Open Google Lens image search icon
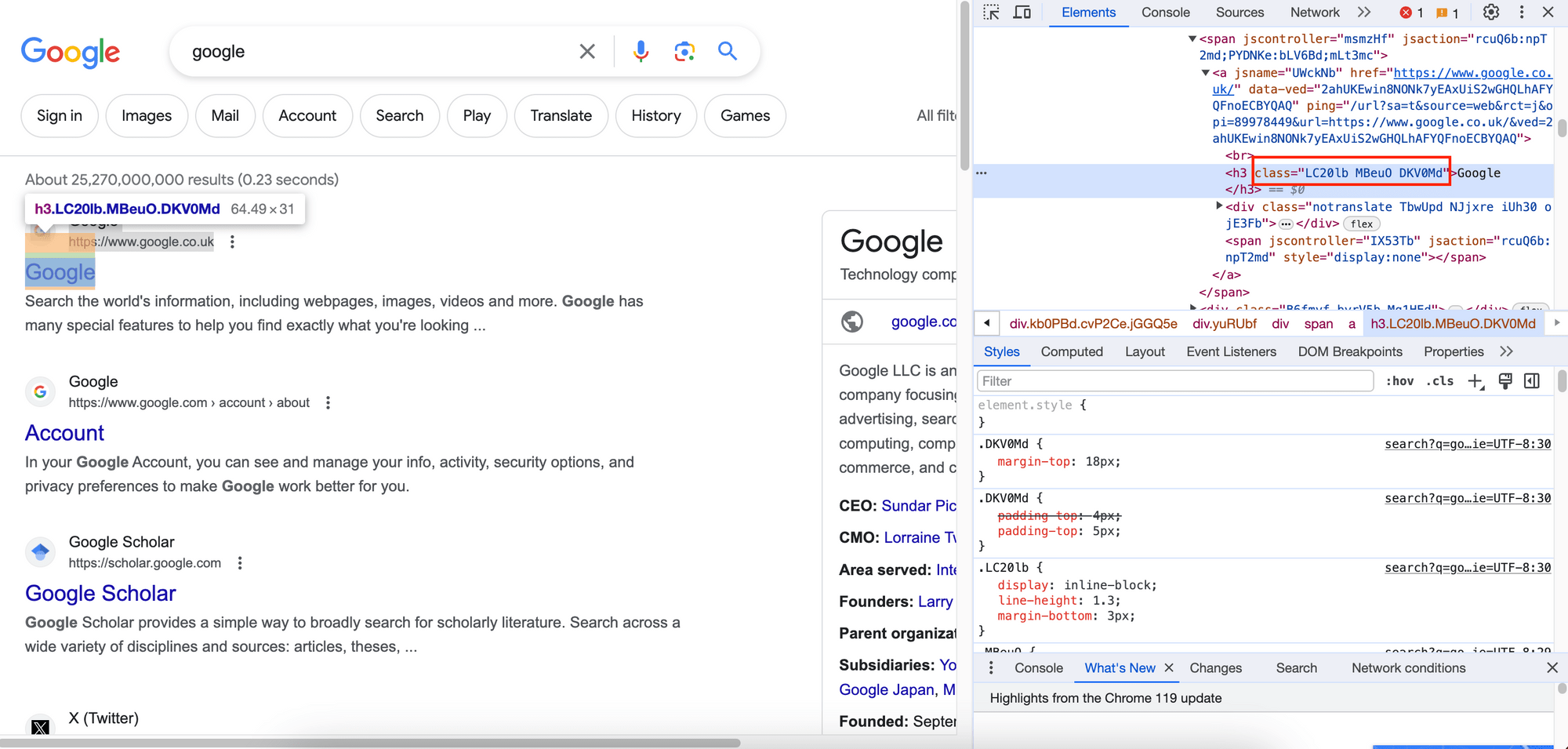1568x749 pixels. [x=684, y=52]
